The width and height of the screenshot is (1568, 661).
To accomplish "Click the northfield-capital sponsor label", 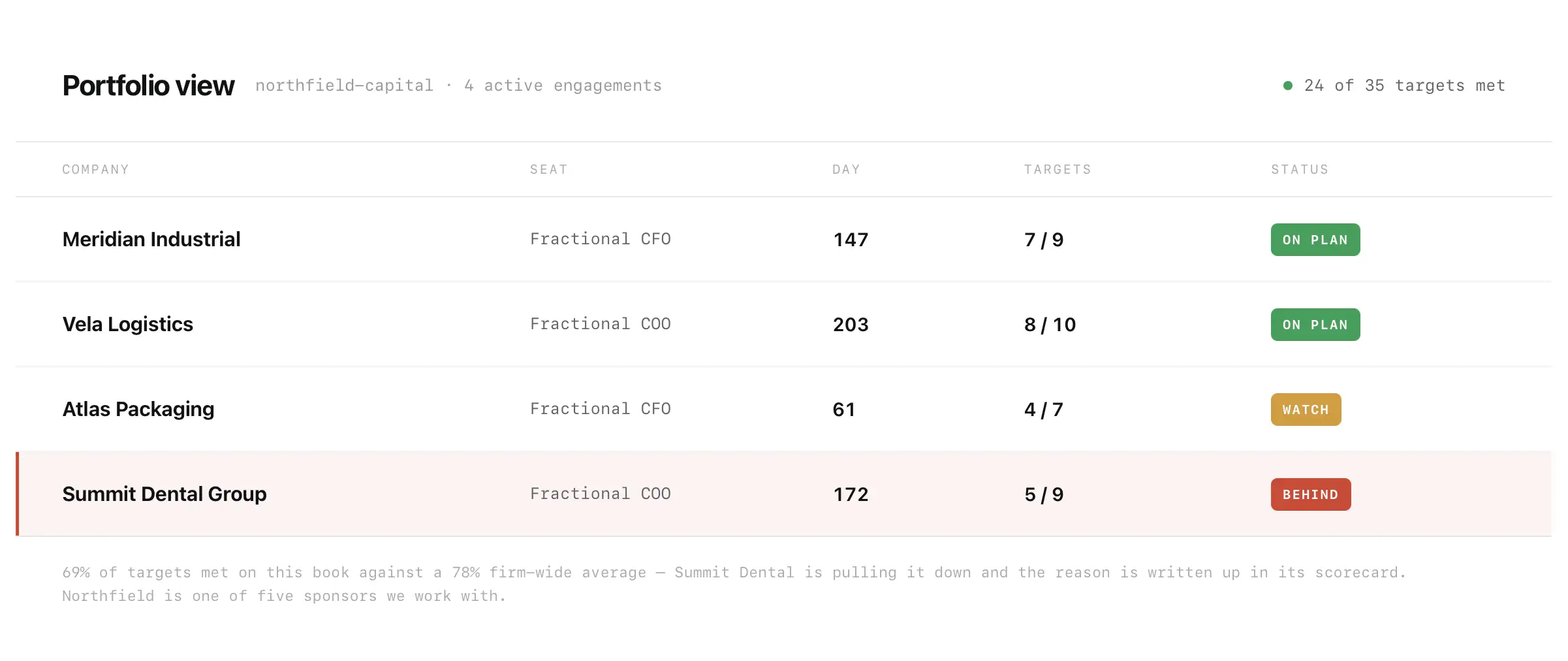I will [x=344, y=86].
